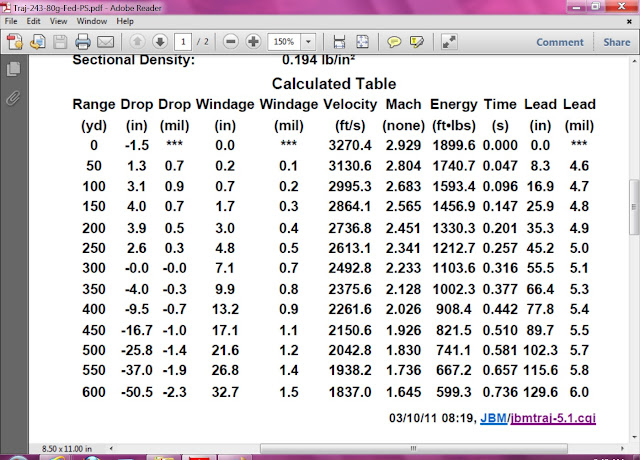Click the Mach column header
The image size is (640, 460).
pyautogui.click(x=403, y=104)
